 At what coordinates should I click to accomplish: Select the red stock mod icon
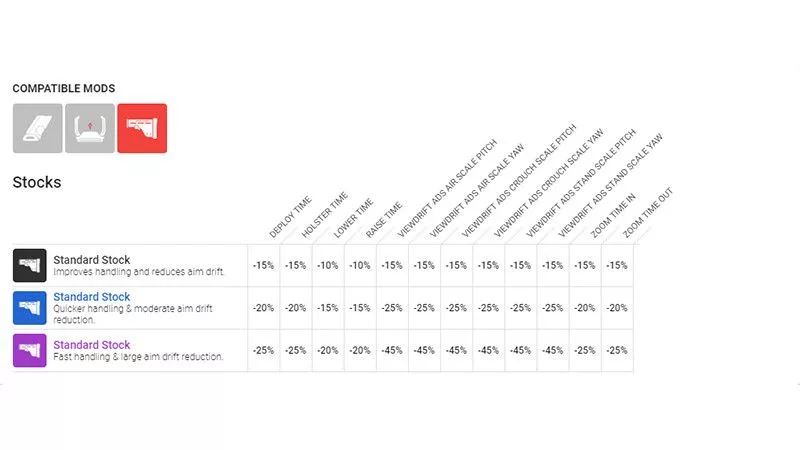[x=142, y=129]
